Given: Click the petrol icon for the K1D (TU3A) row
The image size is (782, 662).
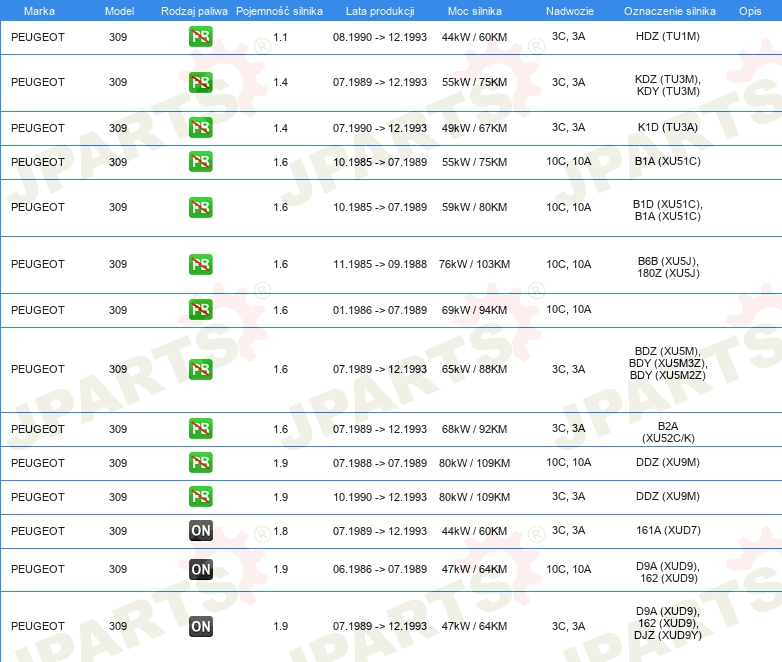Looking at the screenshot, I should 200,128.
